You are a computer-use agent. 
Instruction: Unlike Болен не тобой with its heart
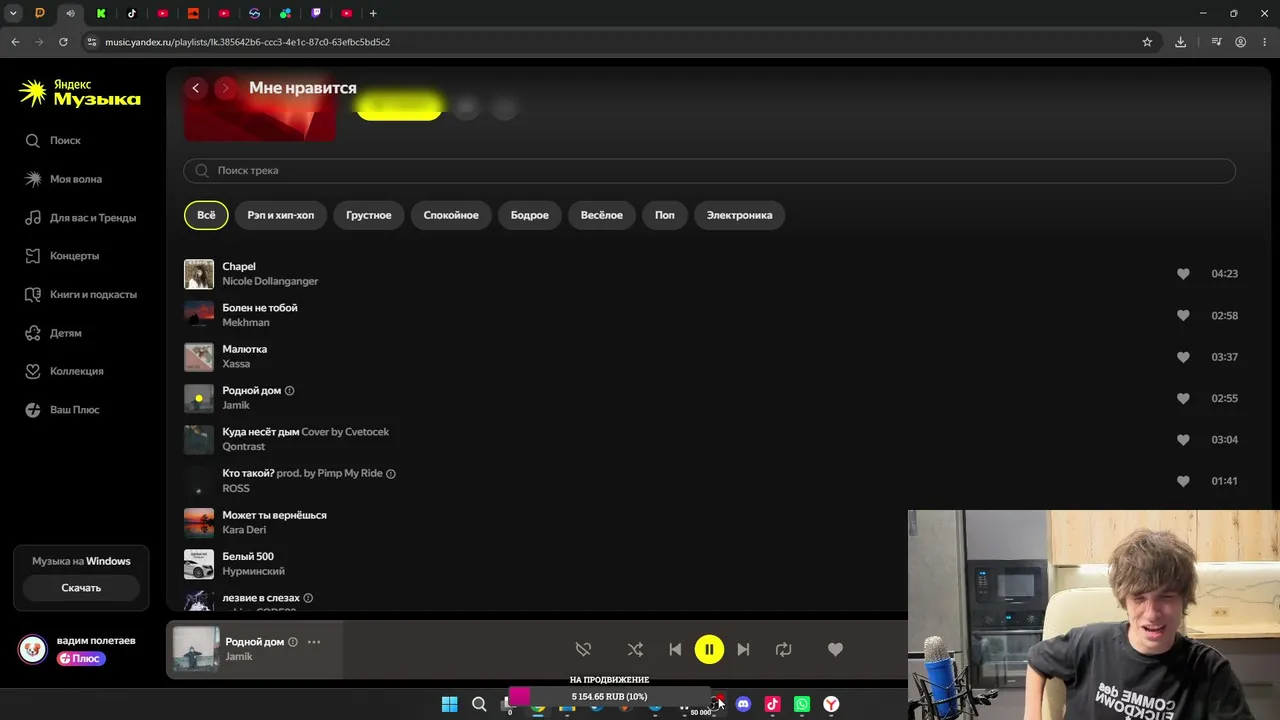(1183, 315)
